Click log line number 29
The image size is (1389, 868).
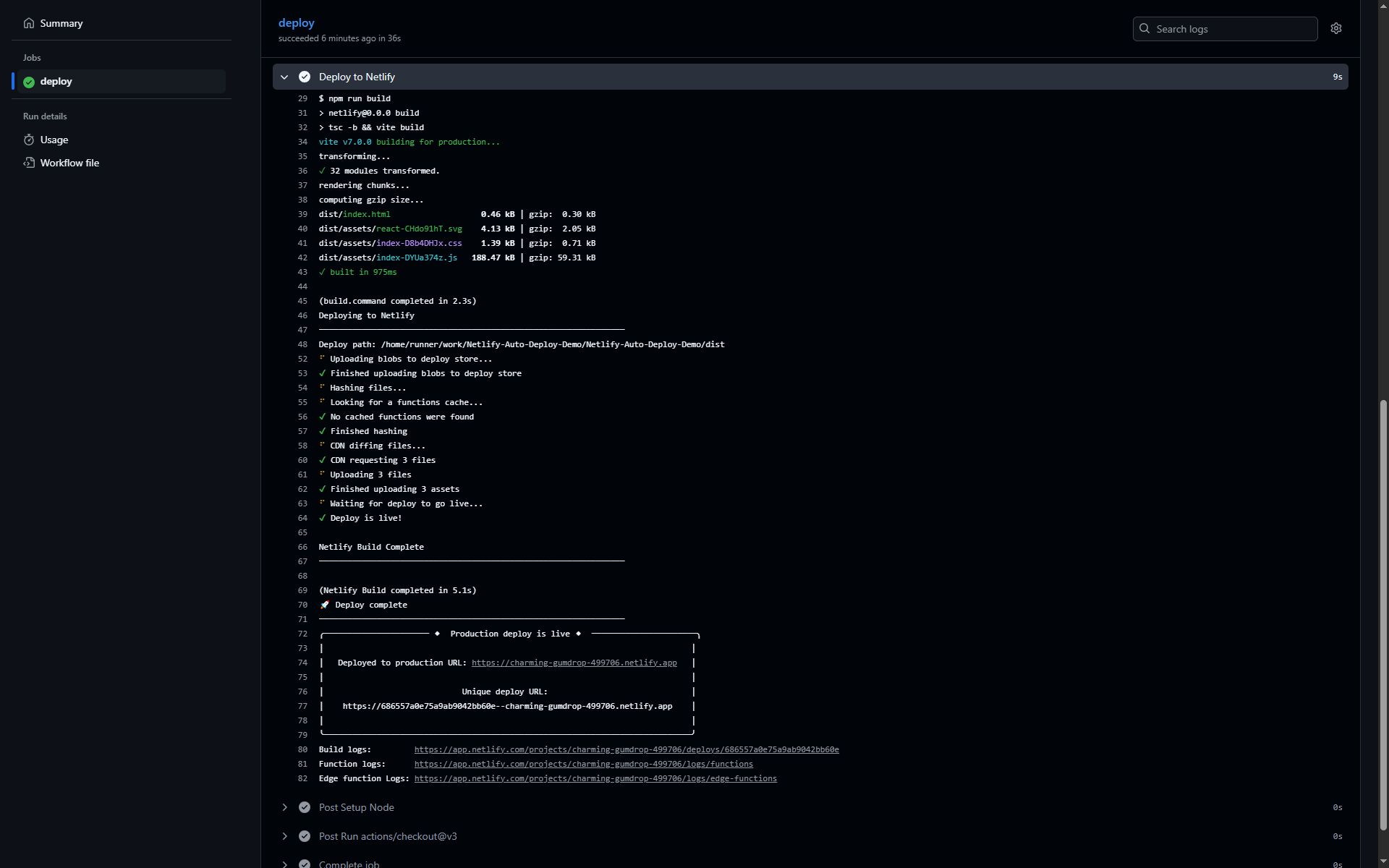tap(302, 98)
